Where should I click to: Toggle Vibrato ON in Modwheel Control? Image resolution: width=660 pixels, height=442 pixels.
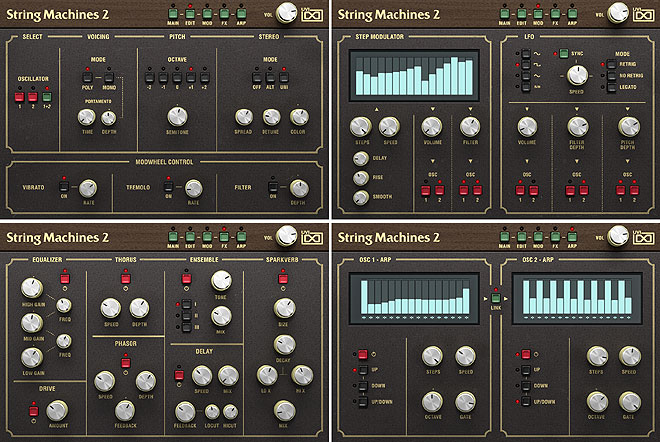(x=62, y=187)
